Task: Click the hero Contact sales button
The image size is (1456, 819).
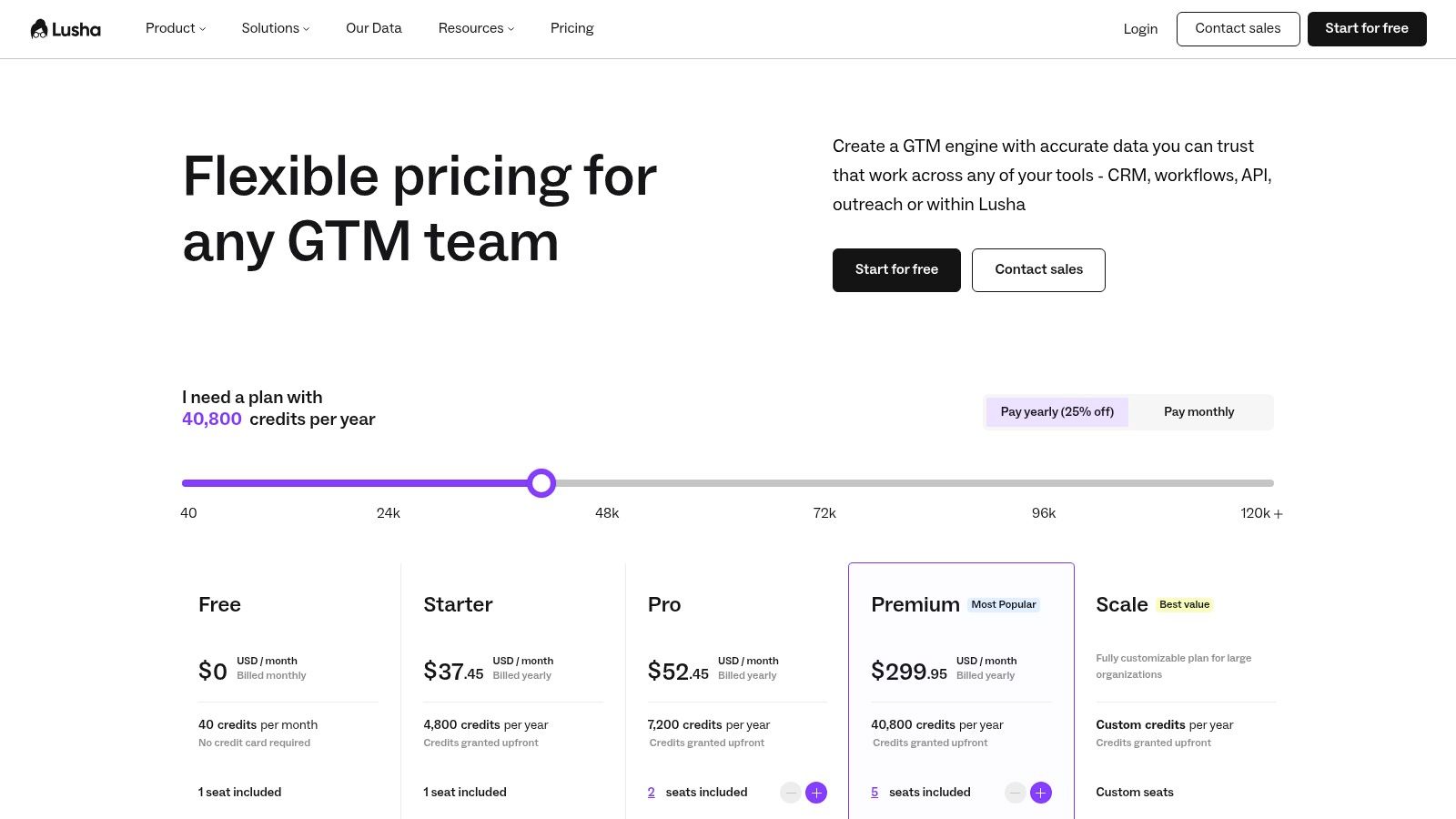Action: [1038, 270]
